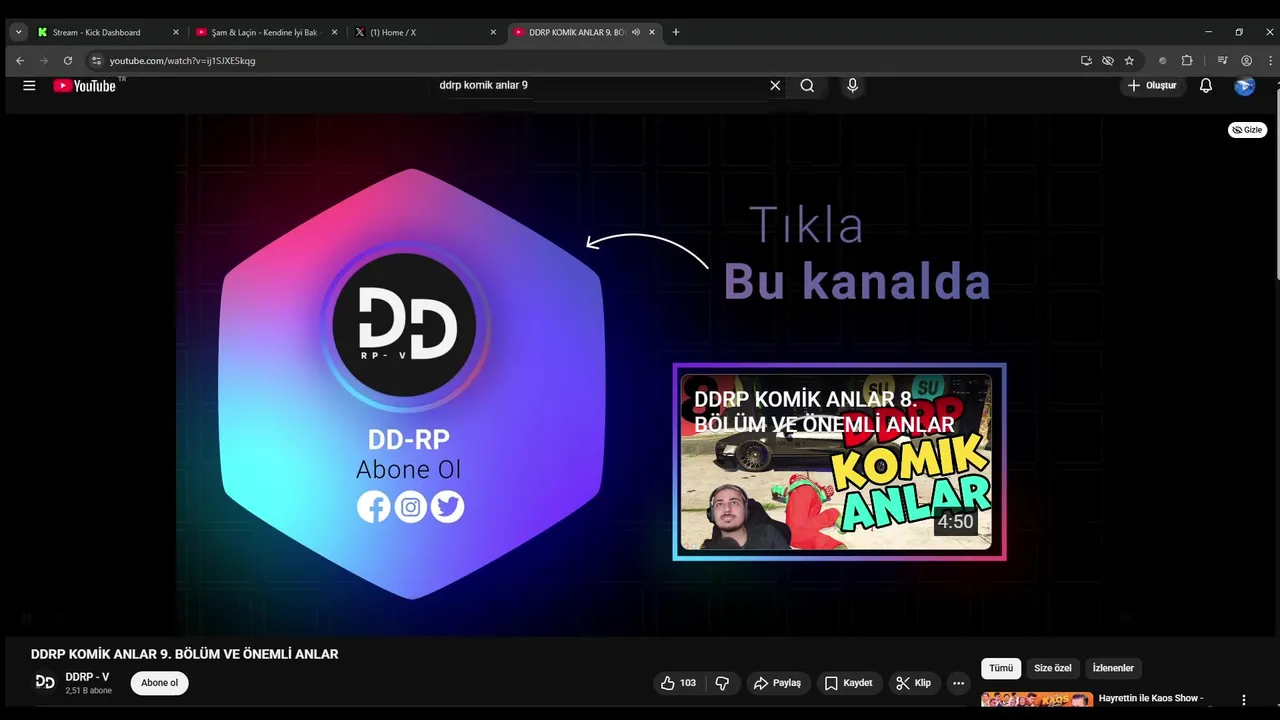Start voice search with microphone icon

point(852,86)
